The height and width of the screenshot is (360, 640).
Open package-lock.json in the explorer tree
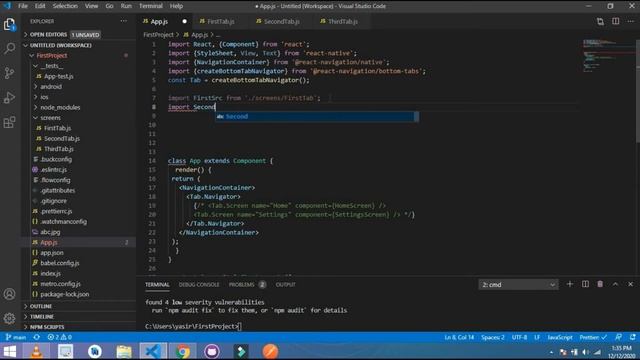click(64, 294)
